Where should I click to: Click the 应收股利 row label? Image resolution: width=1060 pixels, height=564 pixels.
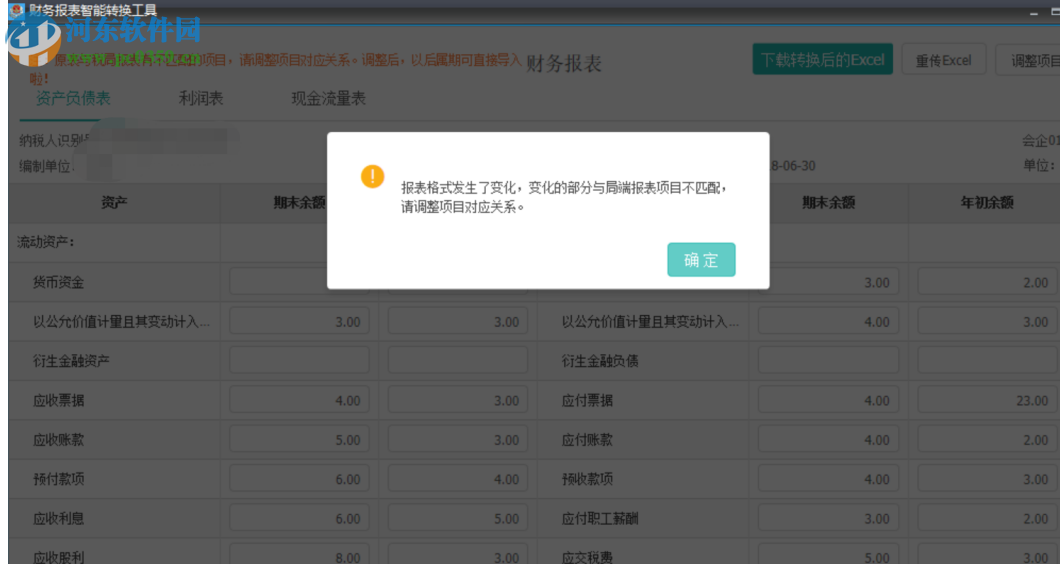(59, 557)
